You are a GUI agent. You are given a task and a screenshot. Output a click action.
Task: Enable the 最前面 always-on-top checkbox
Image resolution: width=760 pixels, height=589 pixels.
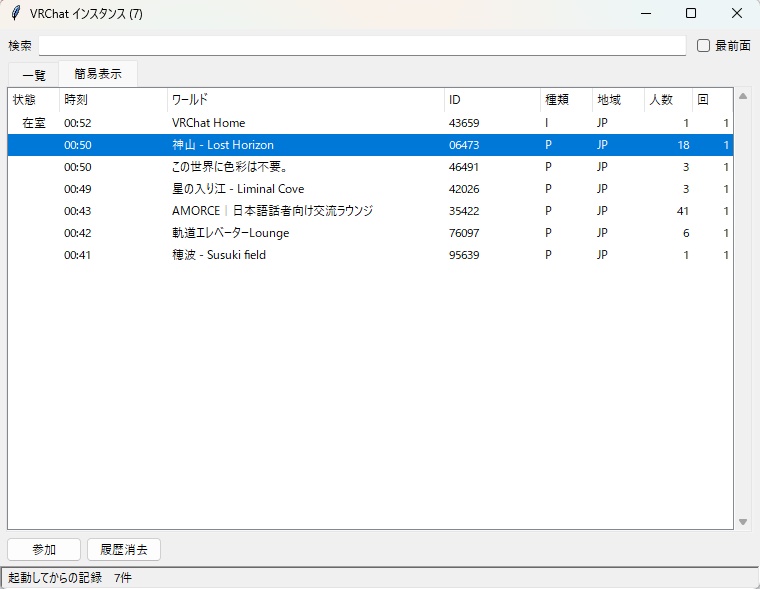pyautogui.click(x=703, y=46)
